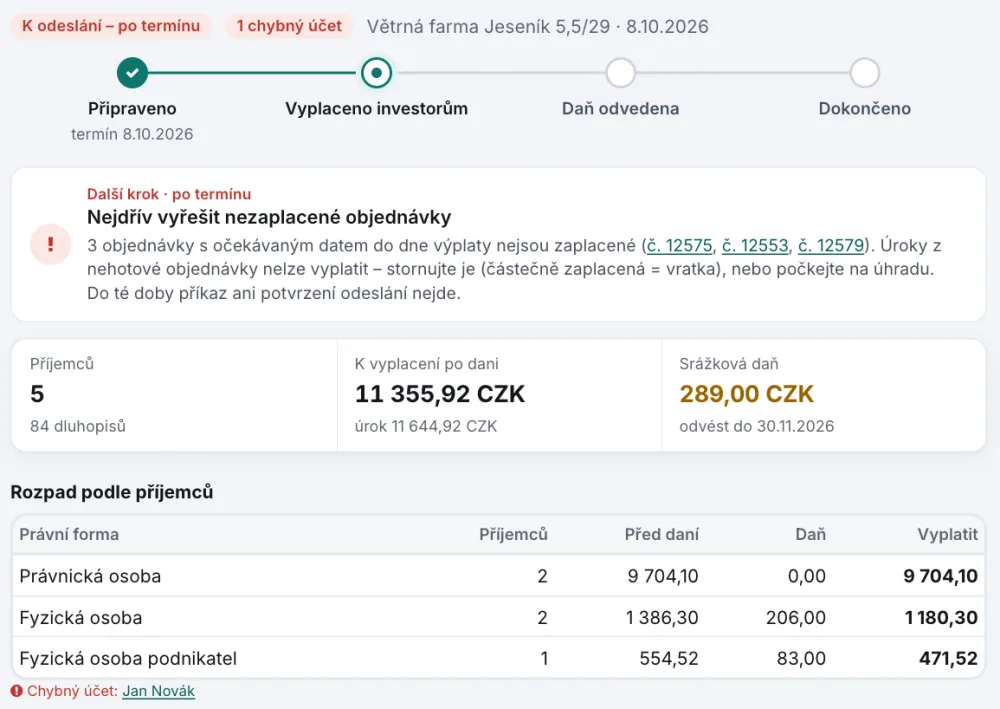
Task: Click the 'Vyplaceno investorům' step label
Action: tap(376, 108)
